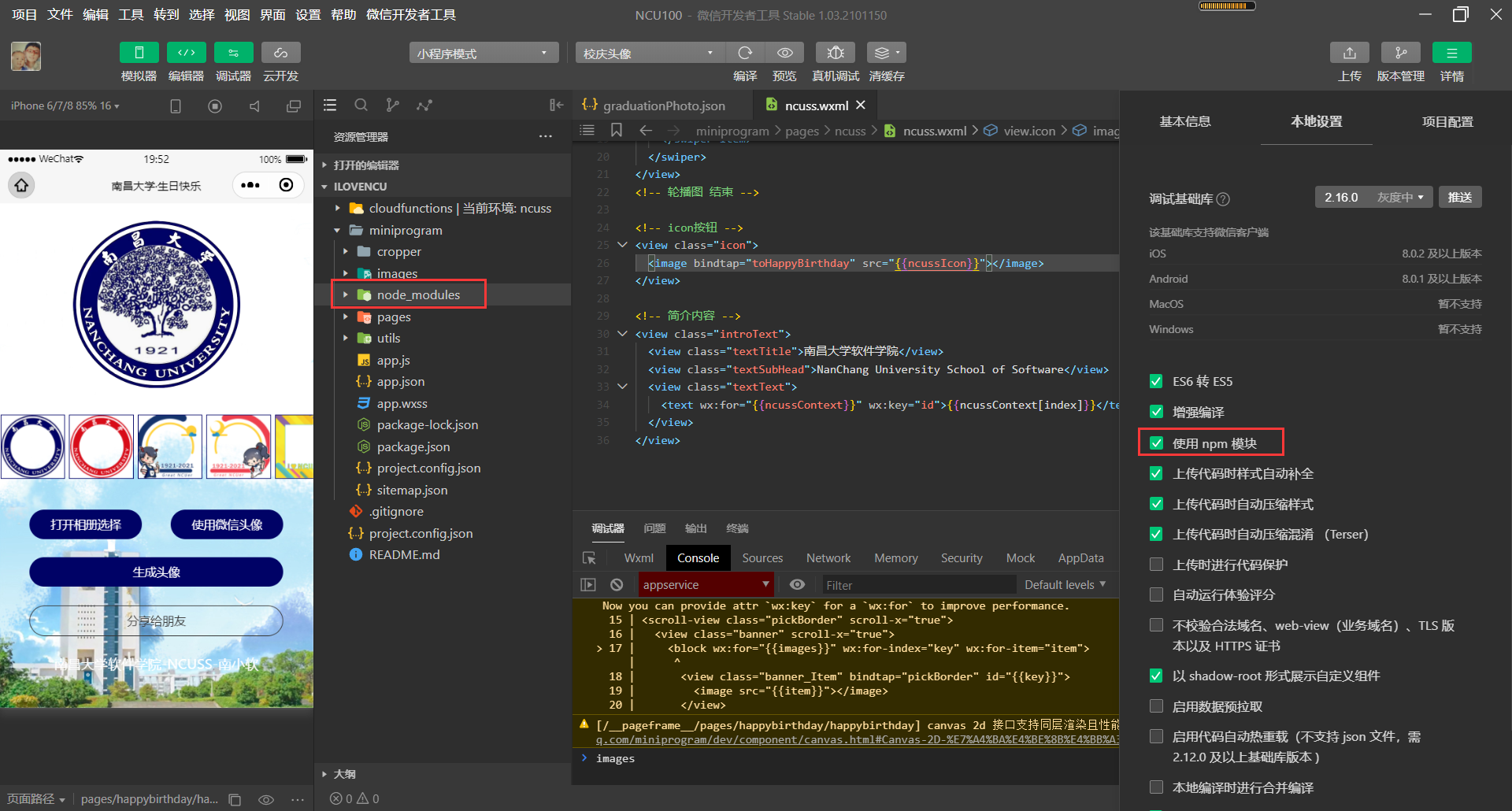
Task: Select the second avatar frame thumbnail
Action: (x=101, y=446)
